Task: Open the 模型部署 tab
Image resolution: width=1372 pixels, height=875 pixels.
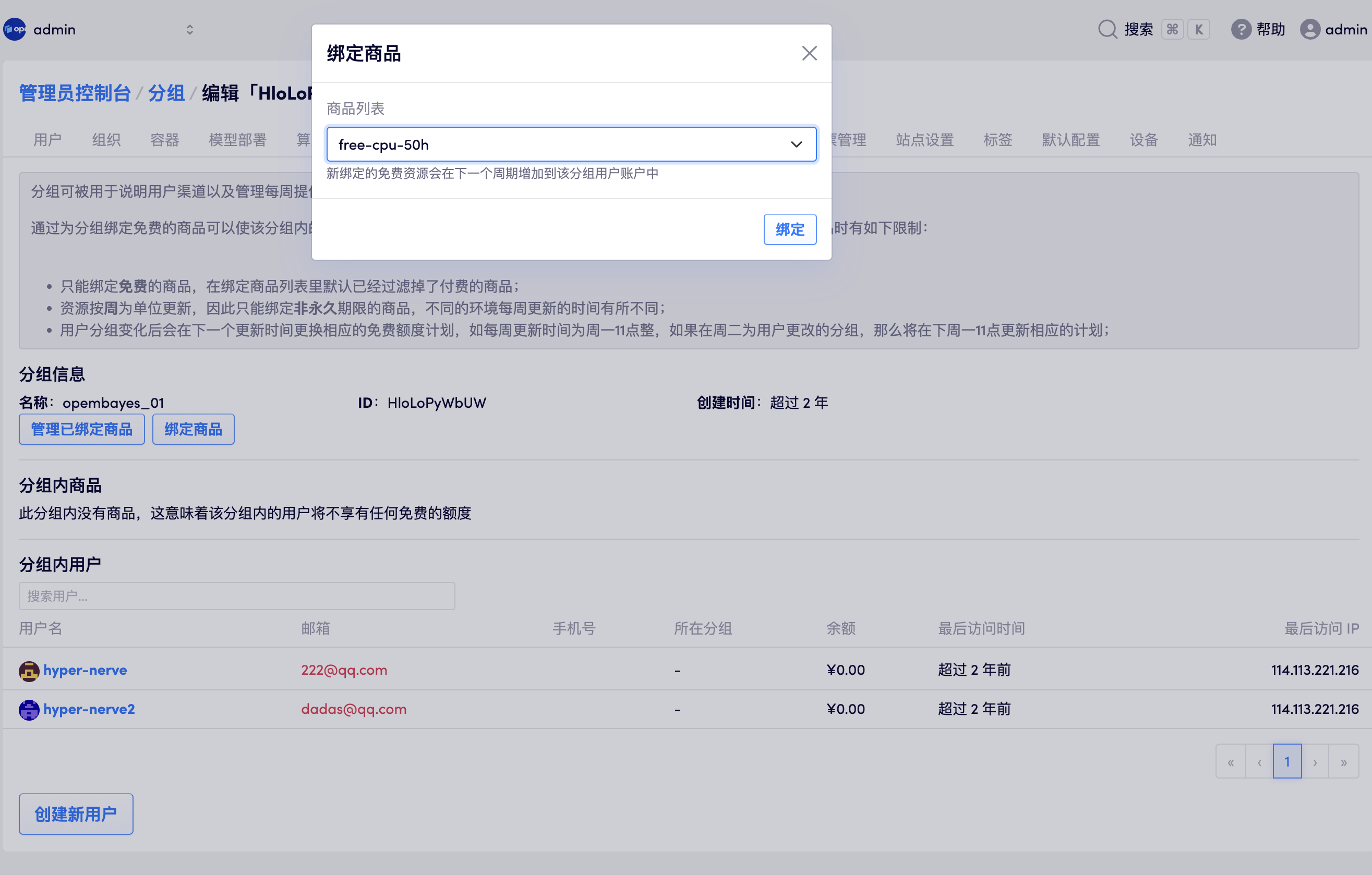Action: [x=237, y=140]
